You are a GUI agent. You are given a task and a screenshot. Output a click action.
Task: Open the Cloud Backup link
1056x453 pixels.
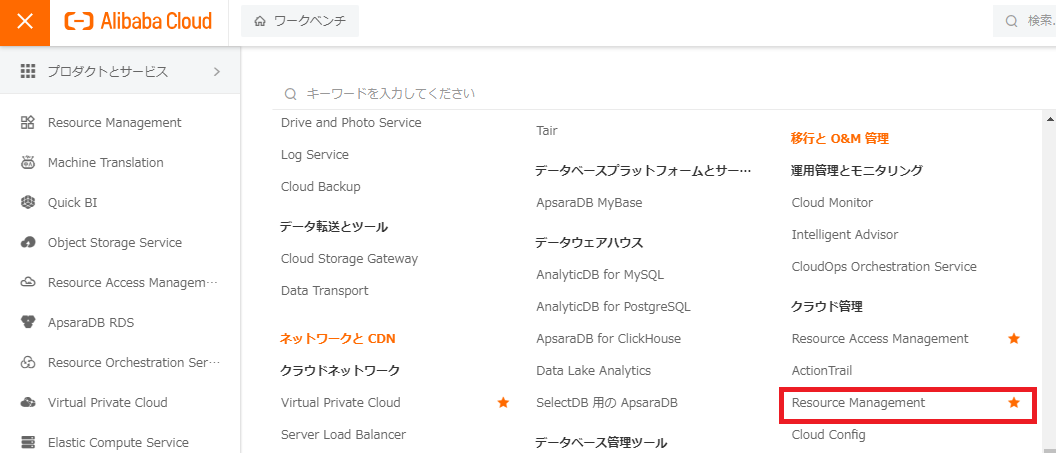click(321, 186)
